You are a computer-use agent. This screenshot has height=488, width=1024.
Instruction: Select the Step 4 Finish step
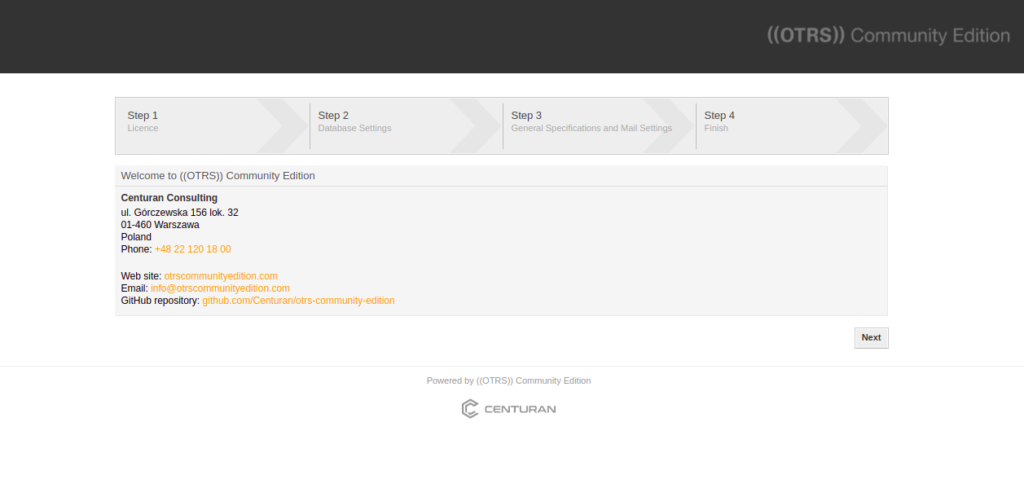coord(792,126)
